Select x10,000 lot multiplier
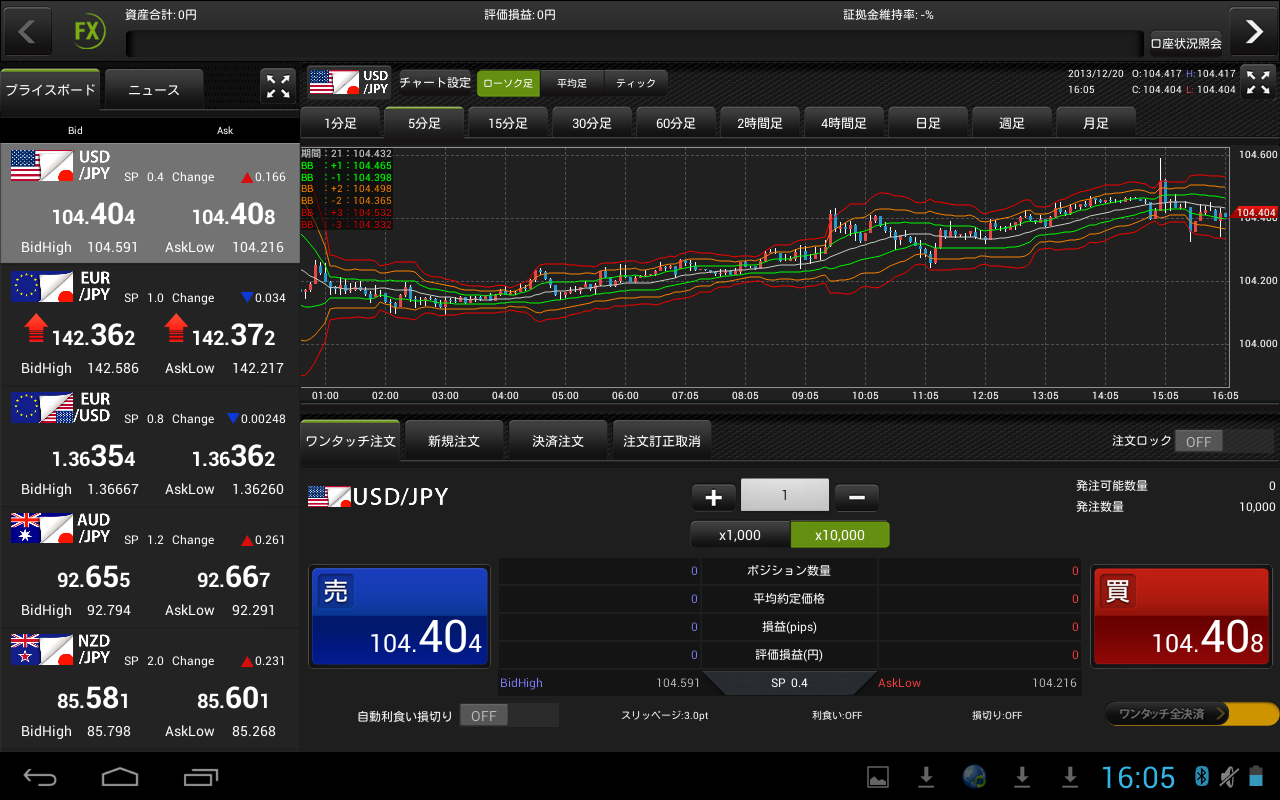This screenshot has width=1280, height=800. coord(840,535)
